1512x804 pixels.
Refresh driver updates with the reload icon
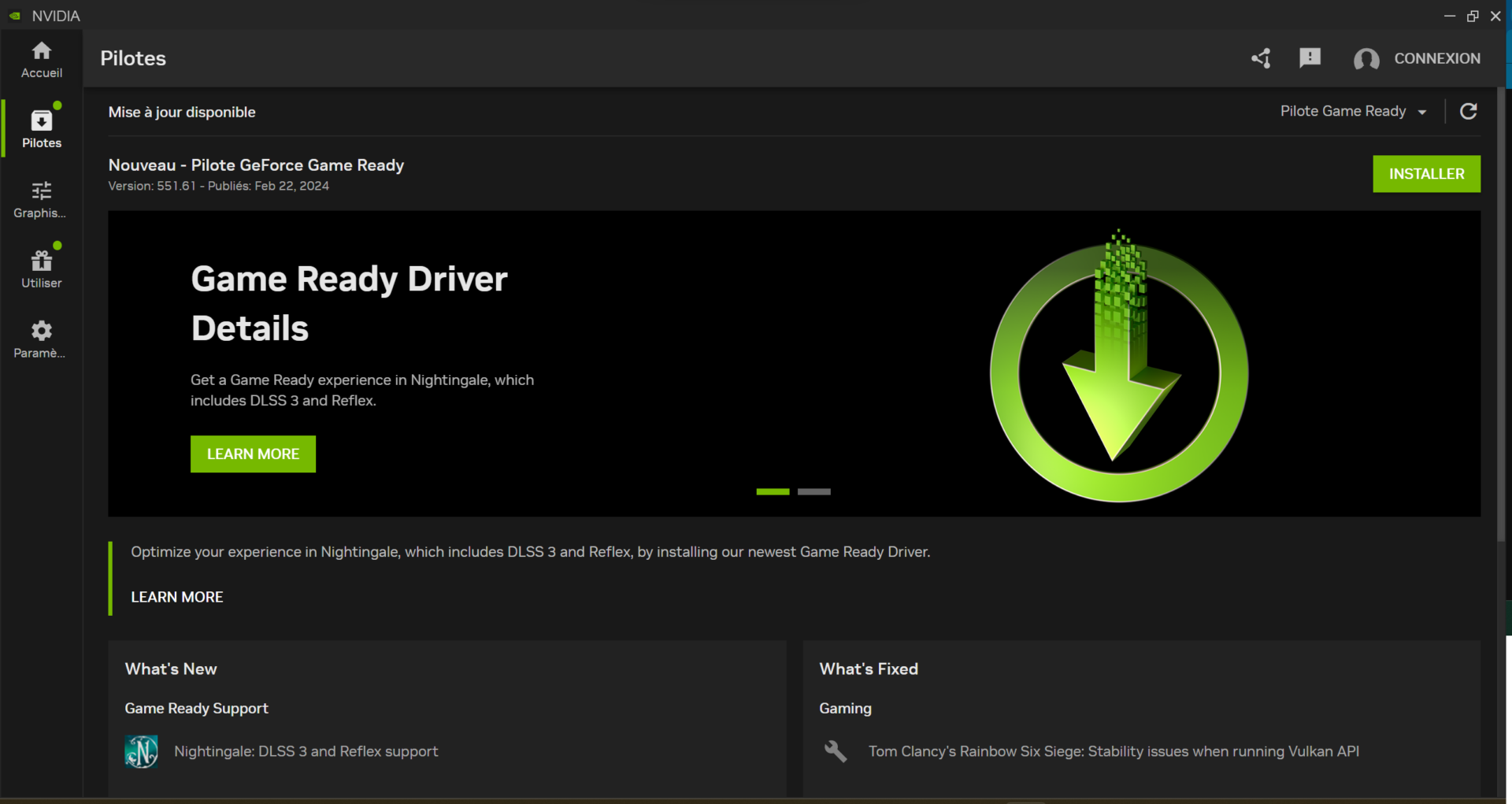click(x=1468, y=111)
